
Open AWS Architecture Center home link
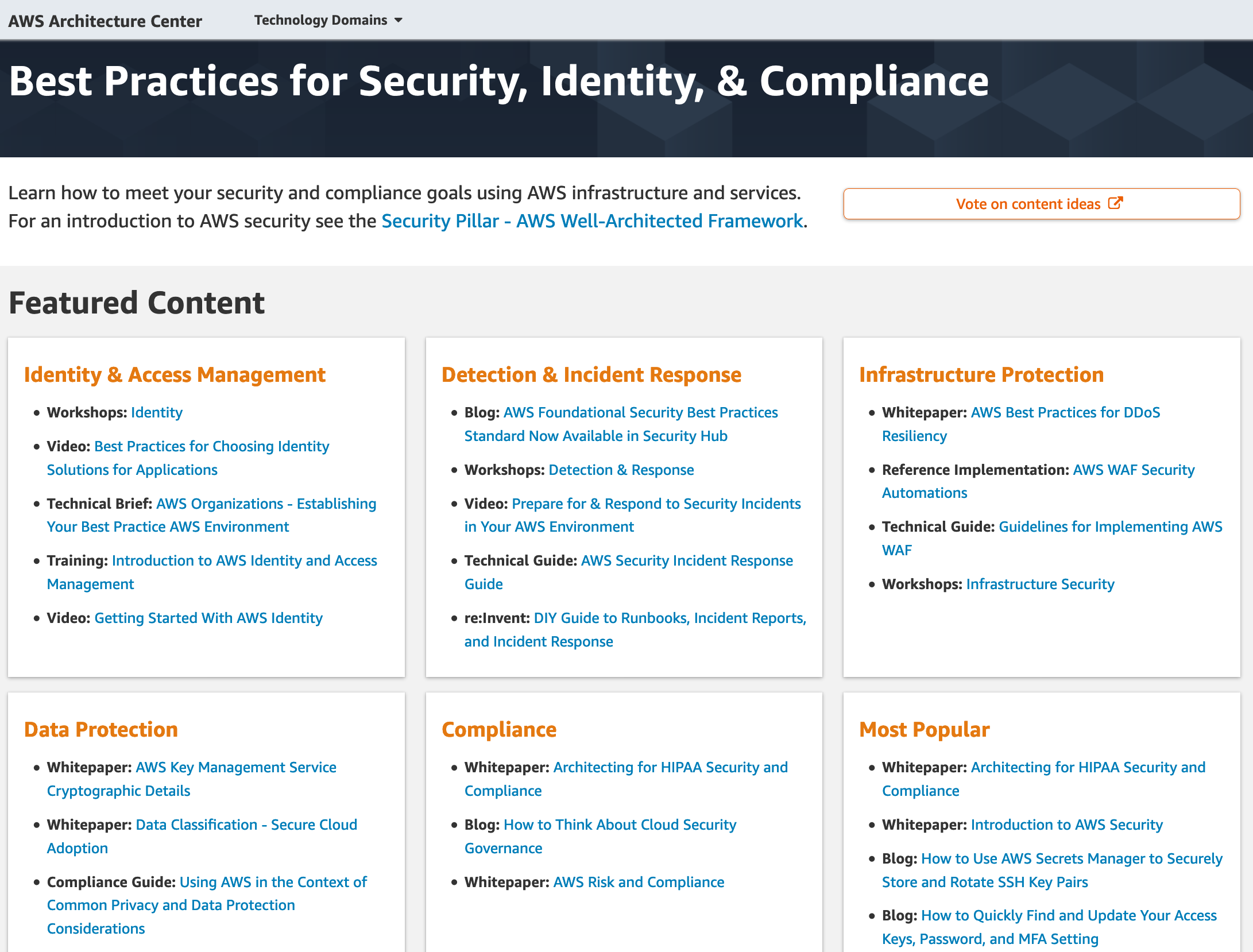[105, 21]
